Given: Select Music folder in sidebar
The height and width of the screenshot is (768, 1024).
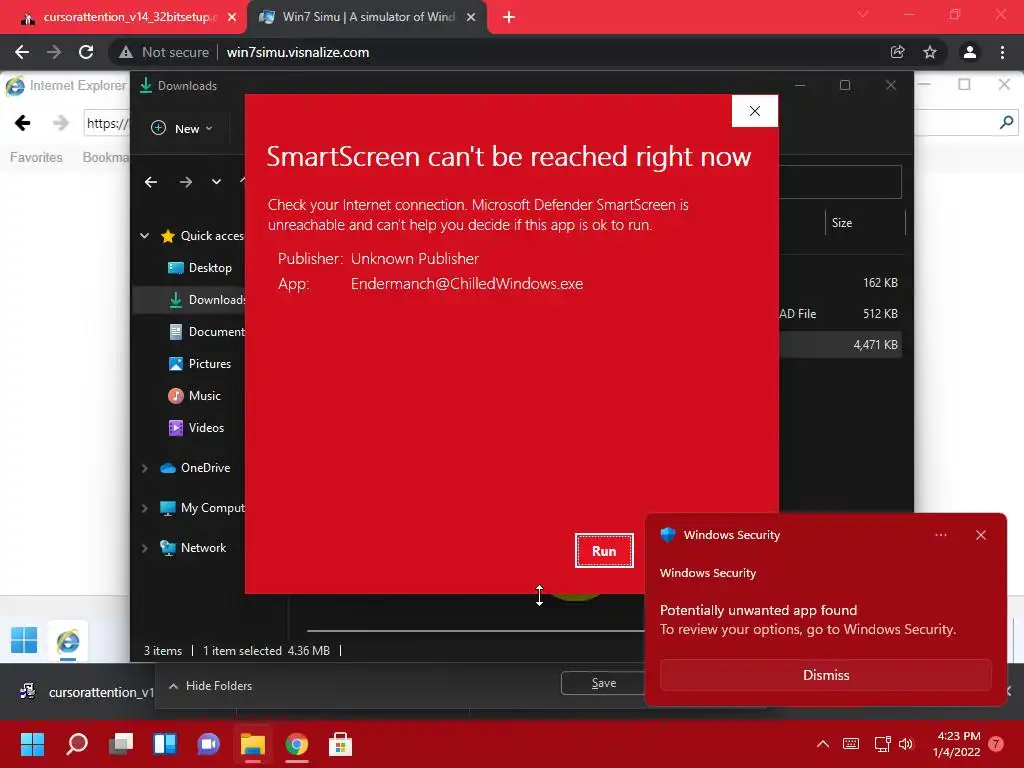Looking at the screenshot, I should click(x=195, y=396).
